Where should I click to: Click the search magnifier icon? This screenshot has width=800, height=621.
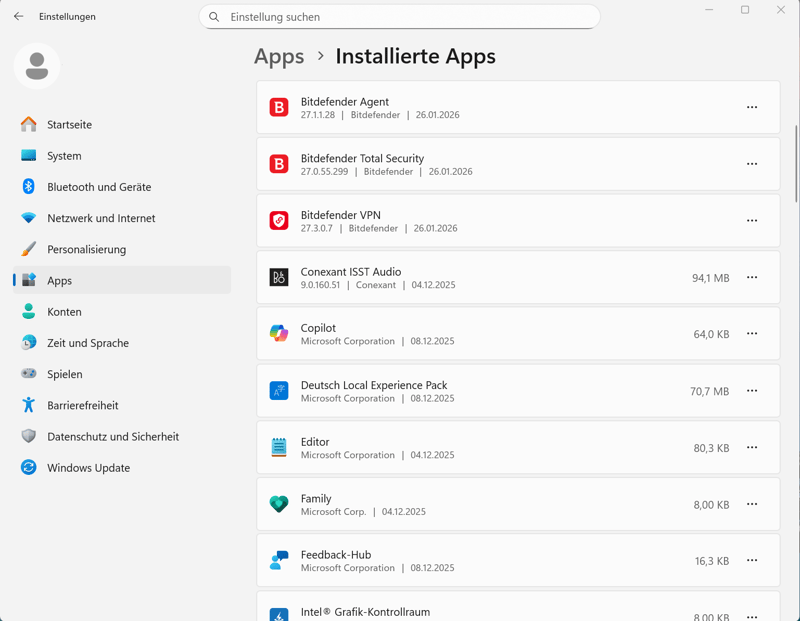click(214, 17)
